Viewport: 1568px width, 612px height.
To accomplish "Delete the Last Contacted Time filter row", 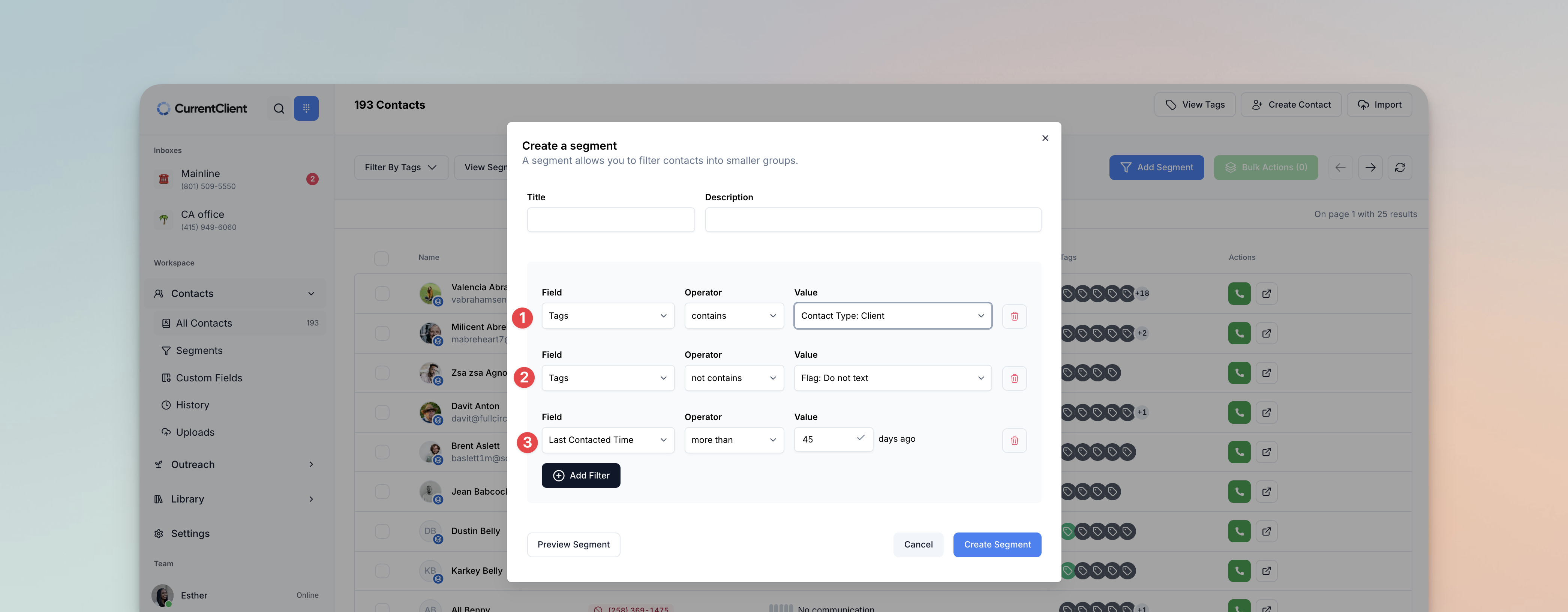I will click(x=1014, y=440).
